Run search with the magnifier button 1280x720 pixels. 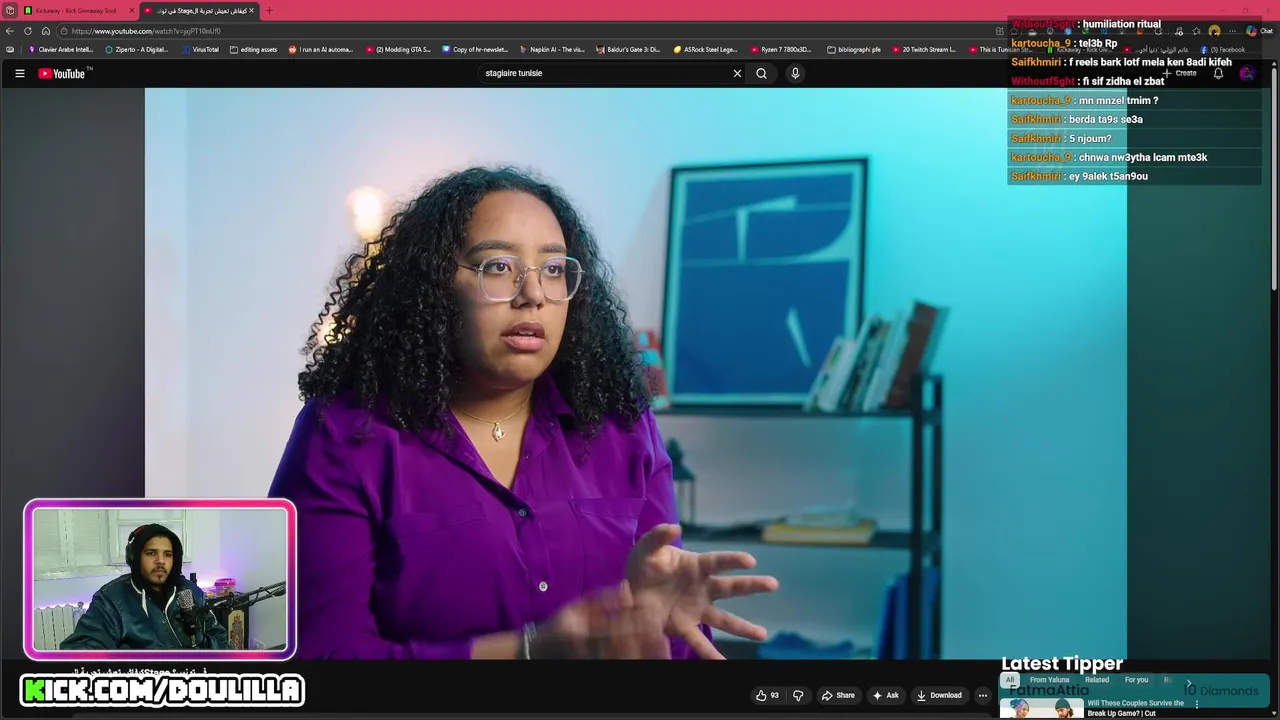point(761,73)
